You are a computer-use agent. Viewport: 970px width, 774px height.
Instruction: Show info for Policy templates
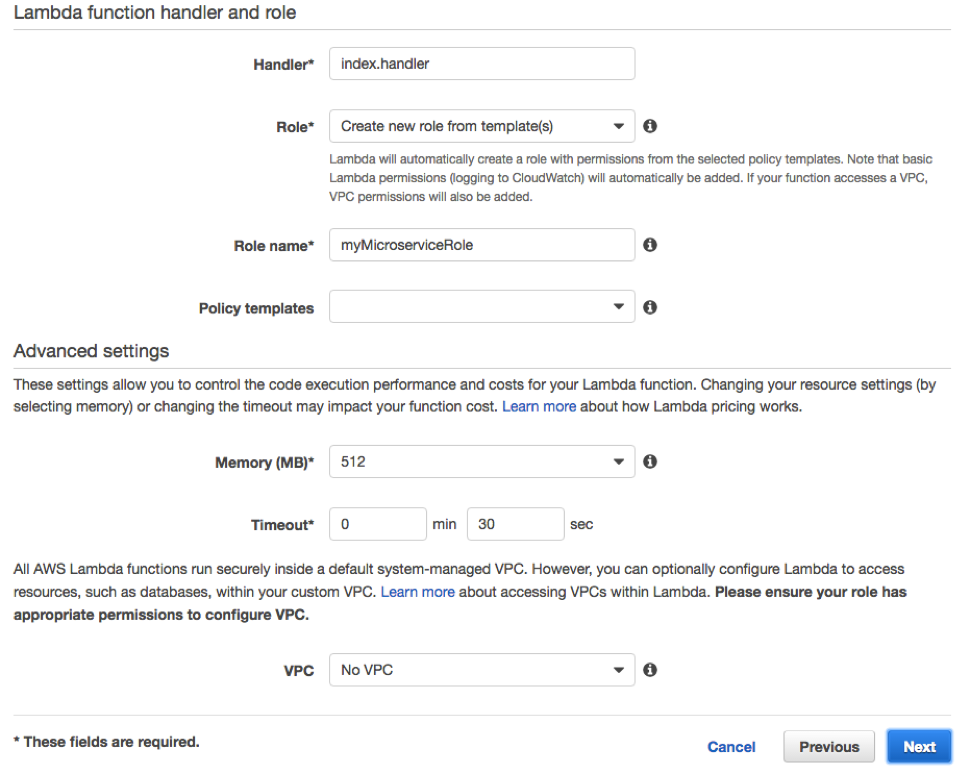click(x=650, y=307)
